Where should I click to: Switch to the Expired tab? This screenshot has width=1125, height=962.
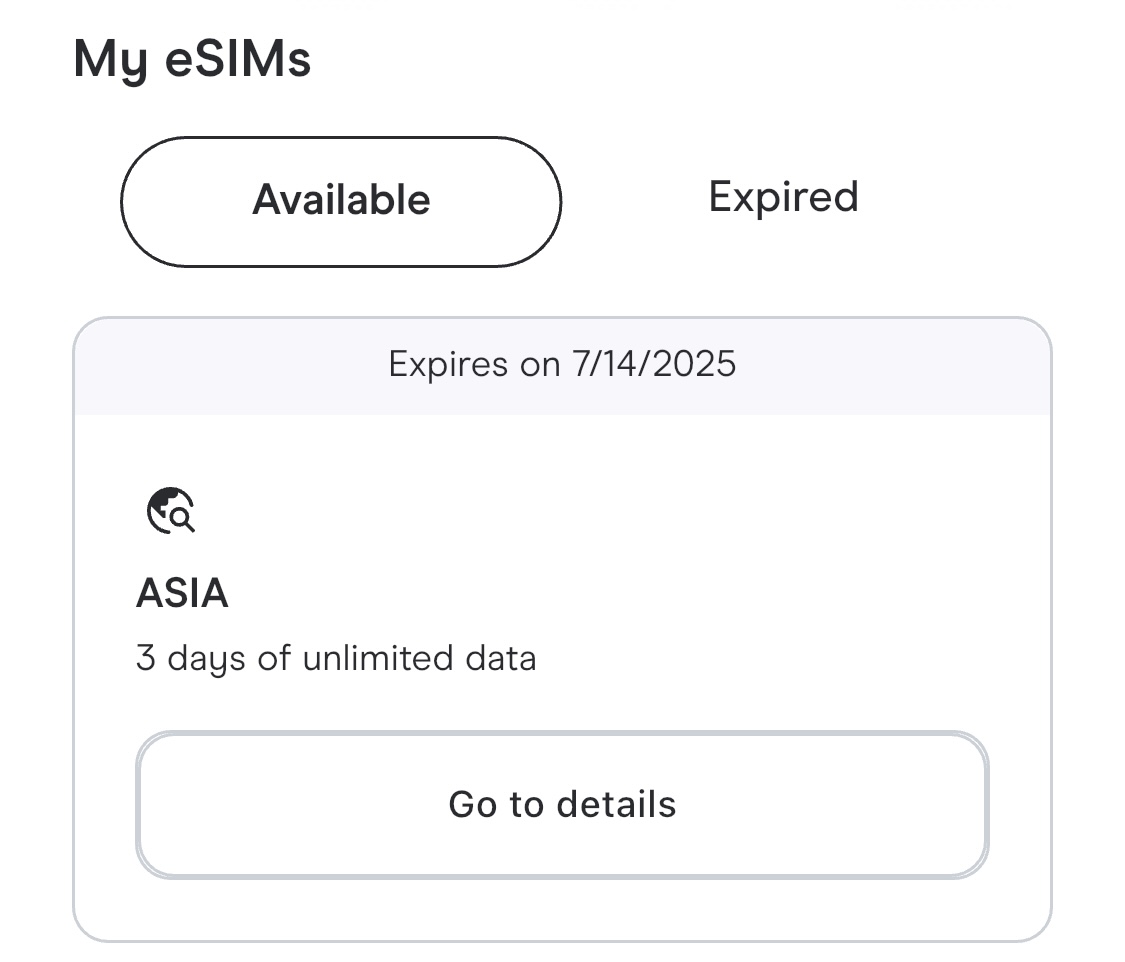point(783,197)
